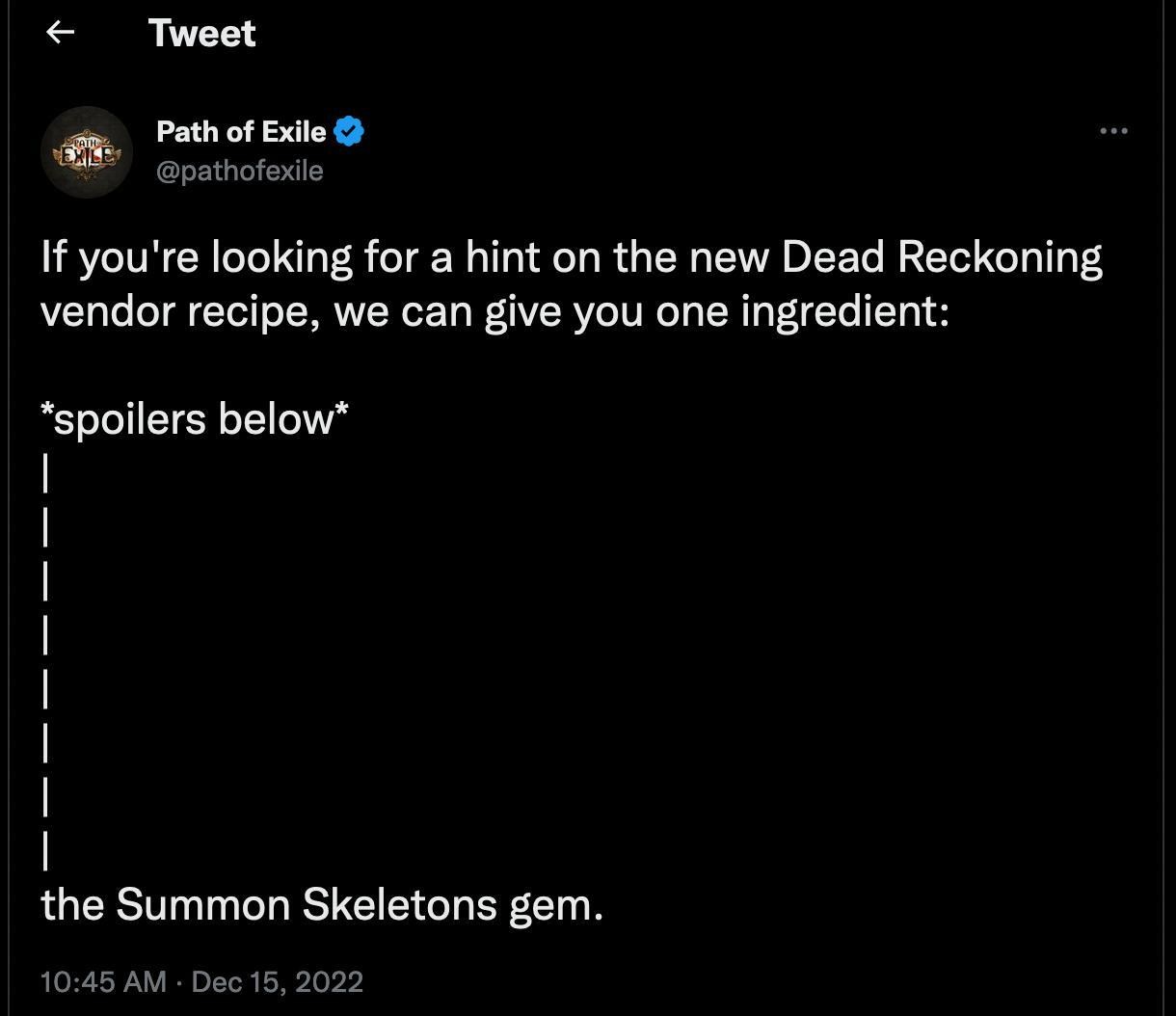This screenshot has height=1016, width=1176.
Task: Click the 10:45 AM timestamp
Action: [103, 982]
